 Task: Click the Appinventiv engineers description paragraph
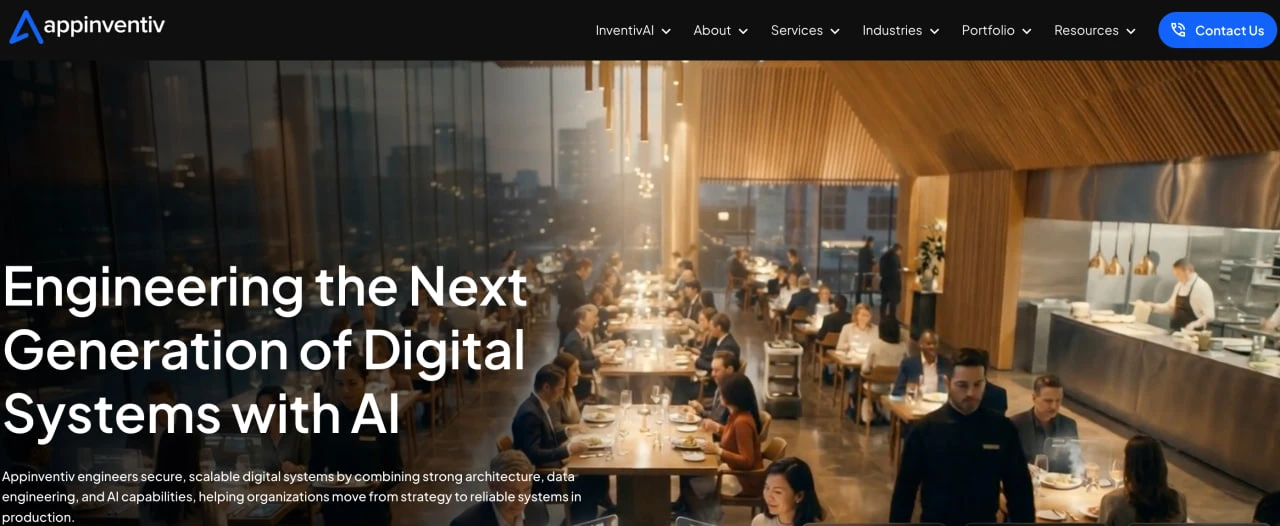pos(291,496)
